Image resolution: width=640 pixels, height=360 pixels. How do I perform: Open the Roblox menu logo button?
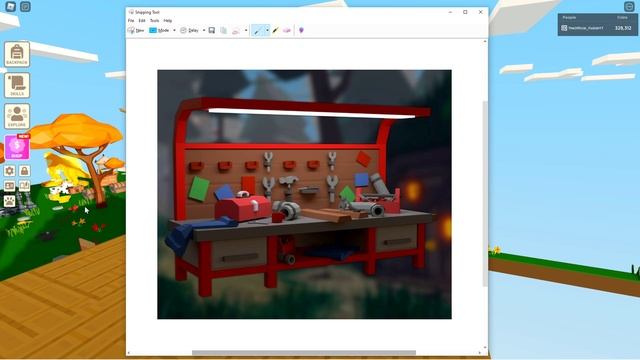pos(11,7)
